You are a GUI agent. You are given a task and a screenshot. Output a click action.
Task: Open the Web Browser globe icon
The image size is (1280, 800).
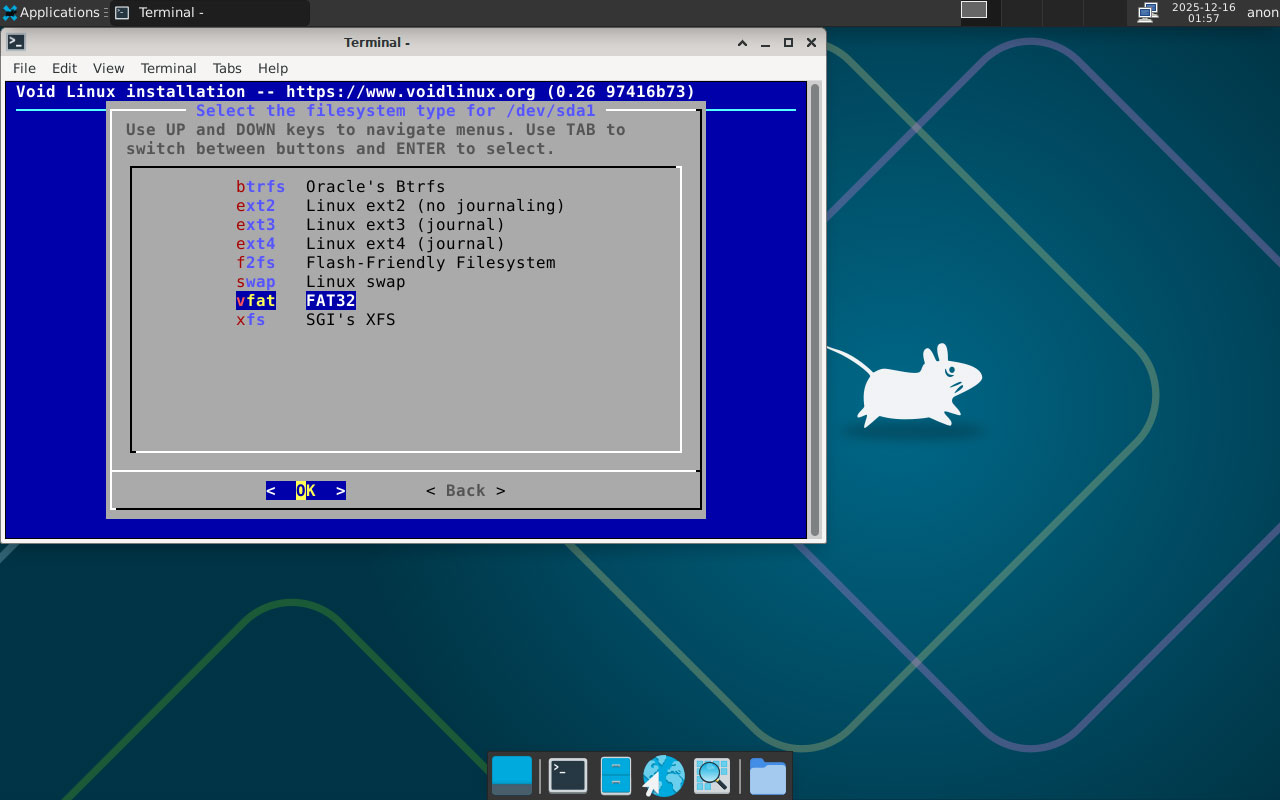pyautogui.click(x=663, y=776)
